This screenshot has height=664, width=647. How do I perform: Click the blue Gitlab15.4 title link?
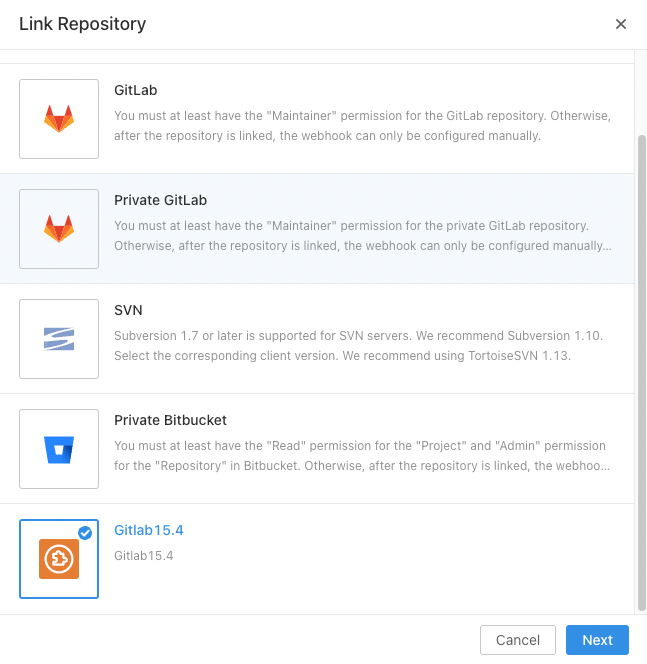149,530
